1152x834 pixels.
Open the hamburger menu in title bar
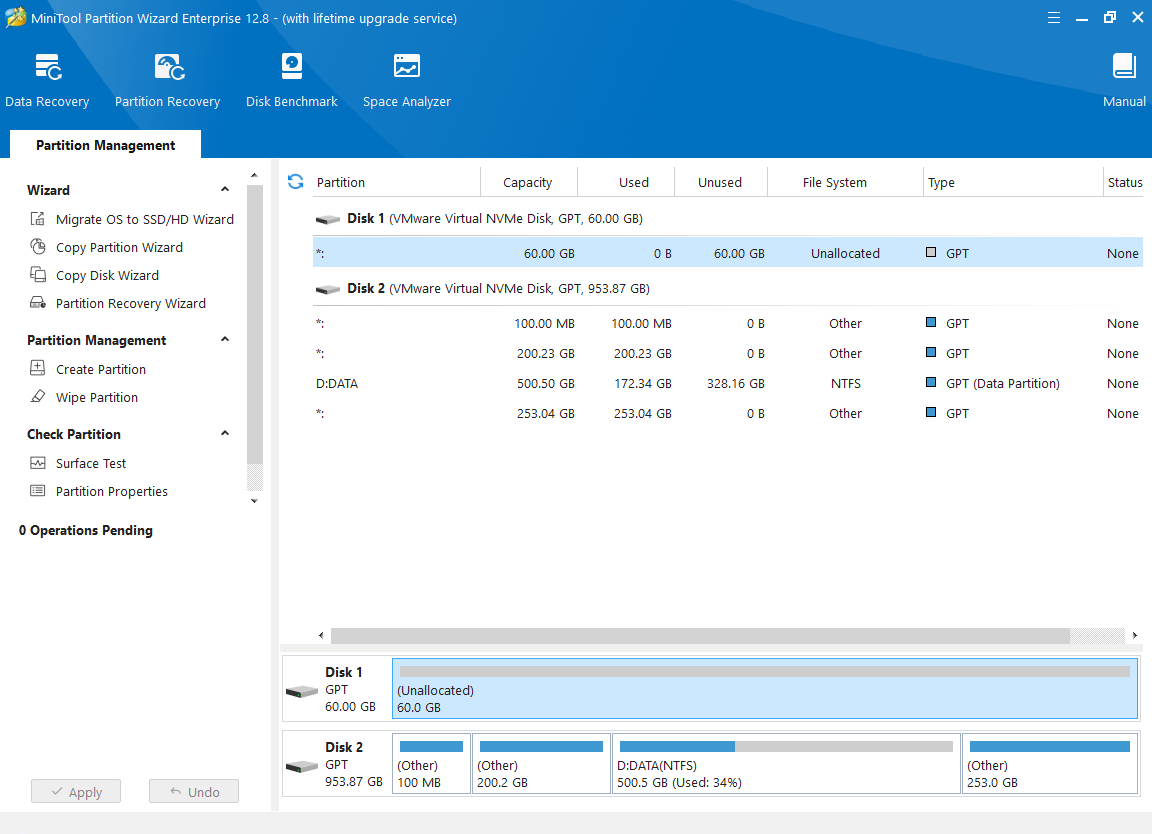point(1054,18)
